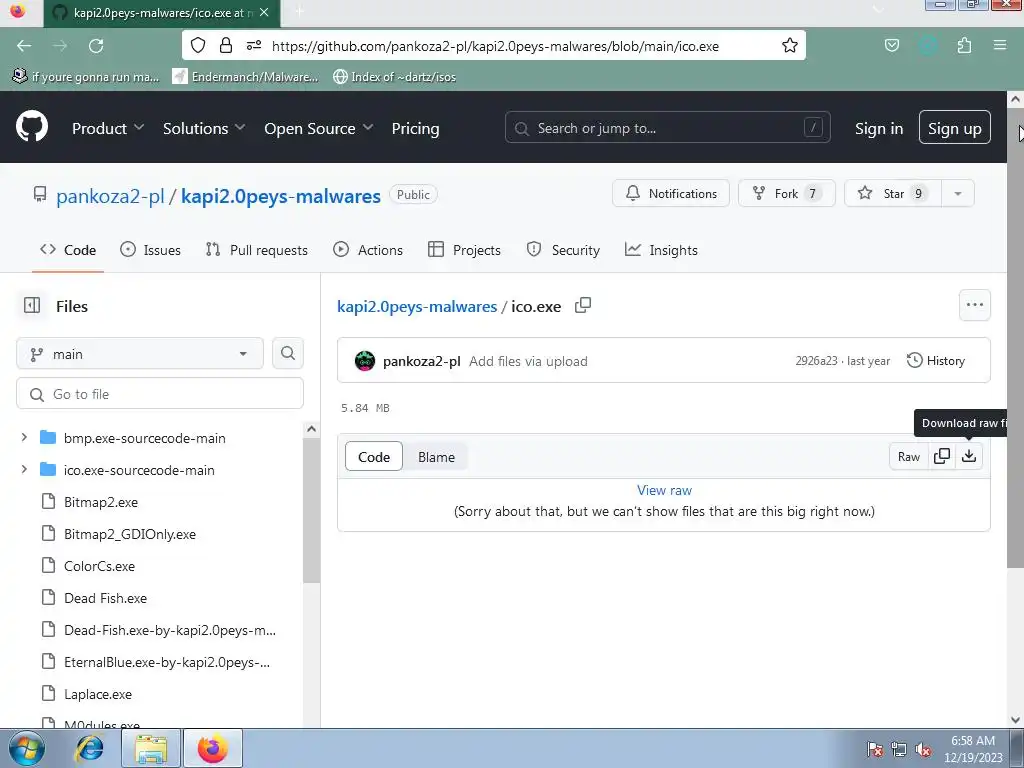This screenshot has width=1024, height=768.
Task: Select the Blame view
Action: pyautogui.click(x=436, y=457)
